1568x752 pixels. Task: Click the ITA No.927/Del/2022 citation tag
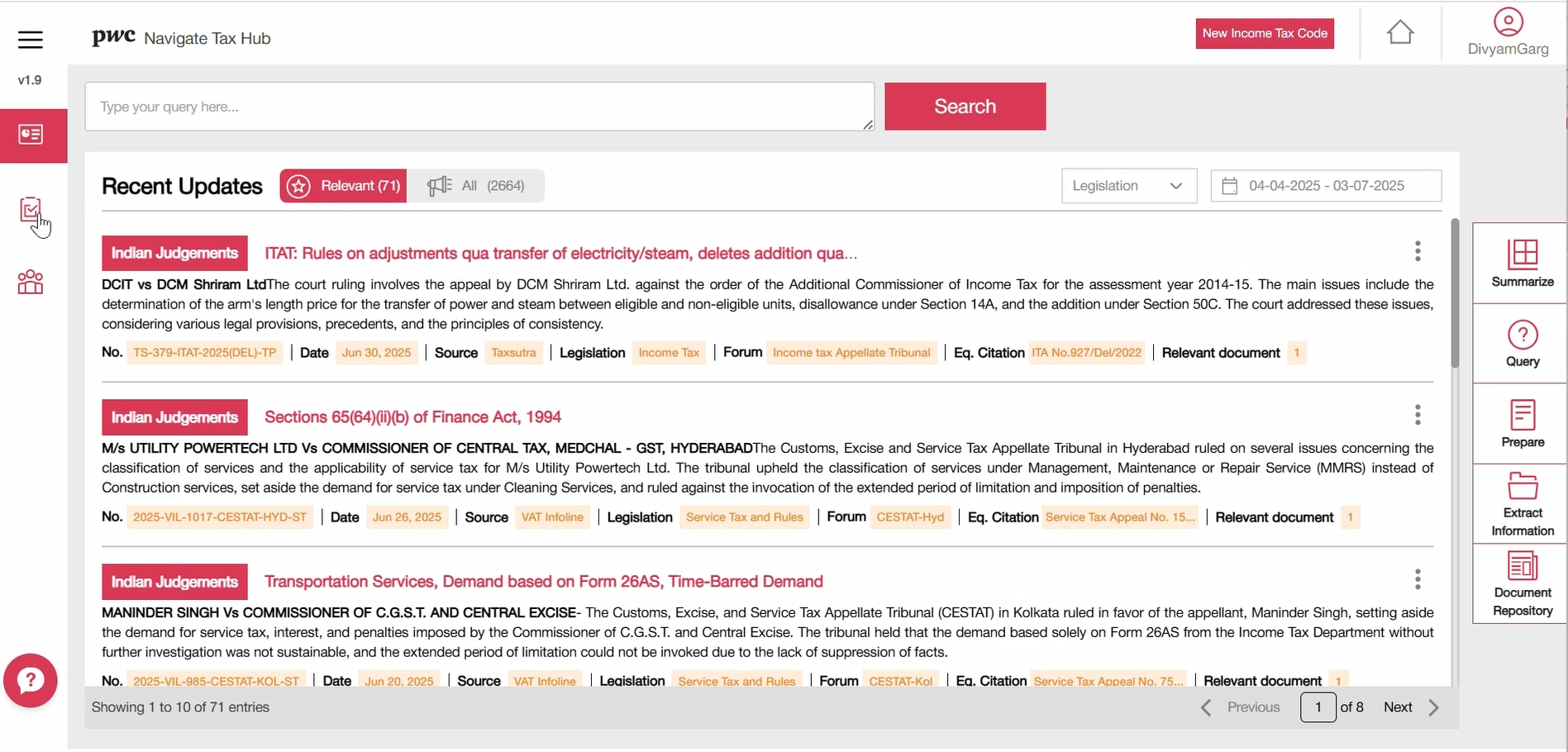point(1086,353)
